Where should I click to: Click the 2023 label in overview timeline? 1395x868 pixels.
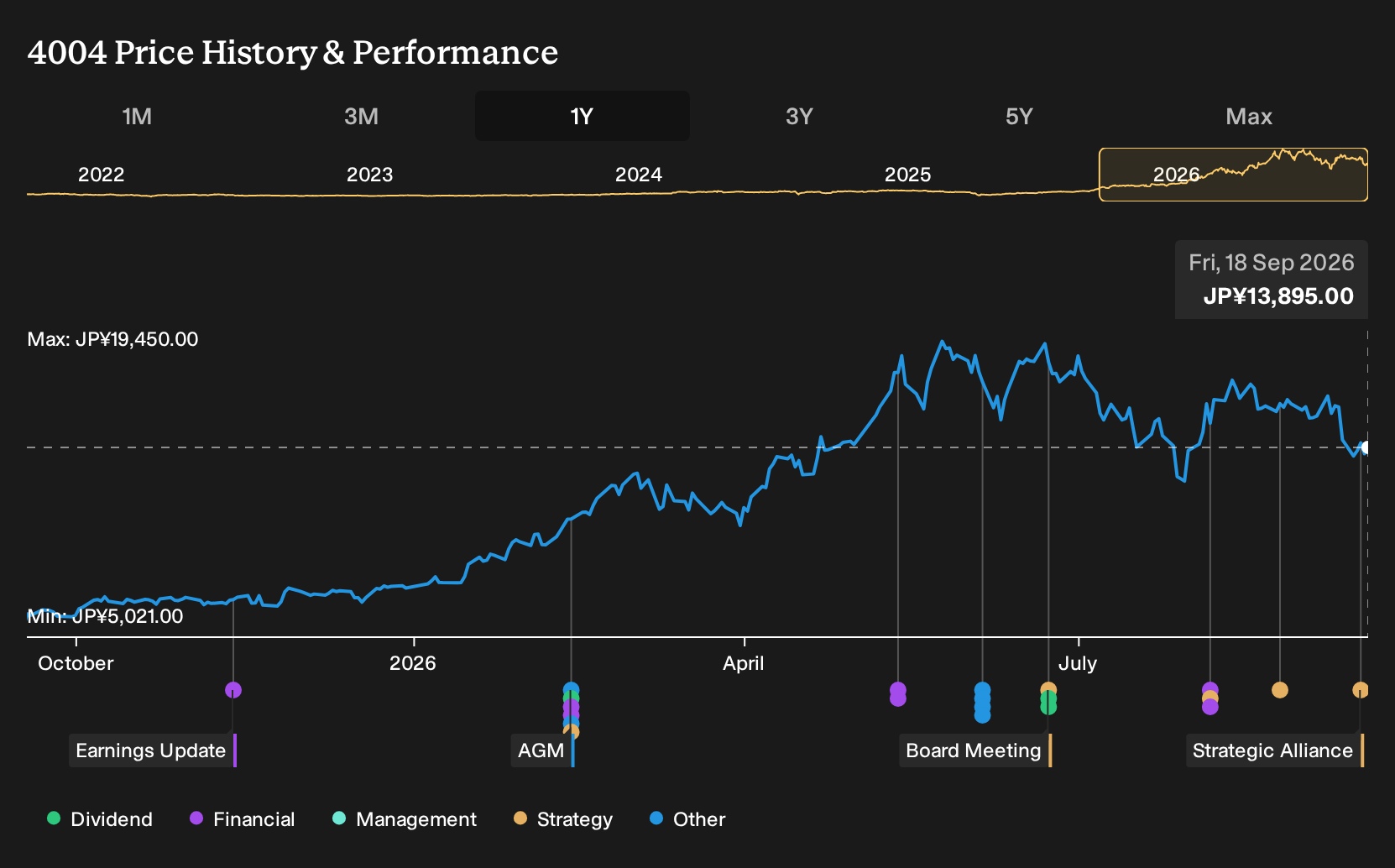click(x=370, y=175)
